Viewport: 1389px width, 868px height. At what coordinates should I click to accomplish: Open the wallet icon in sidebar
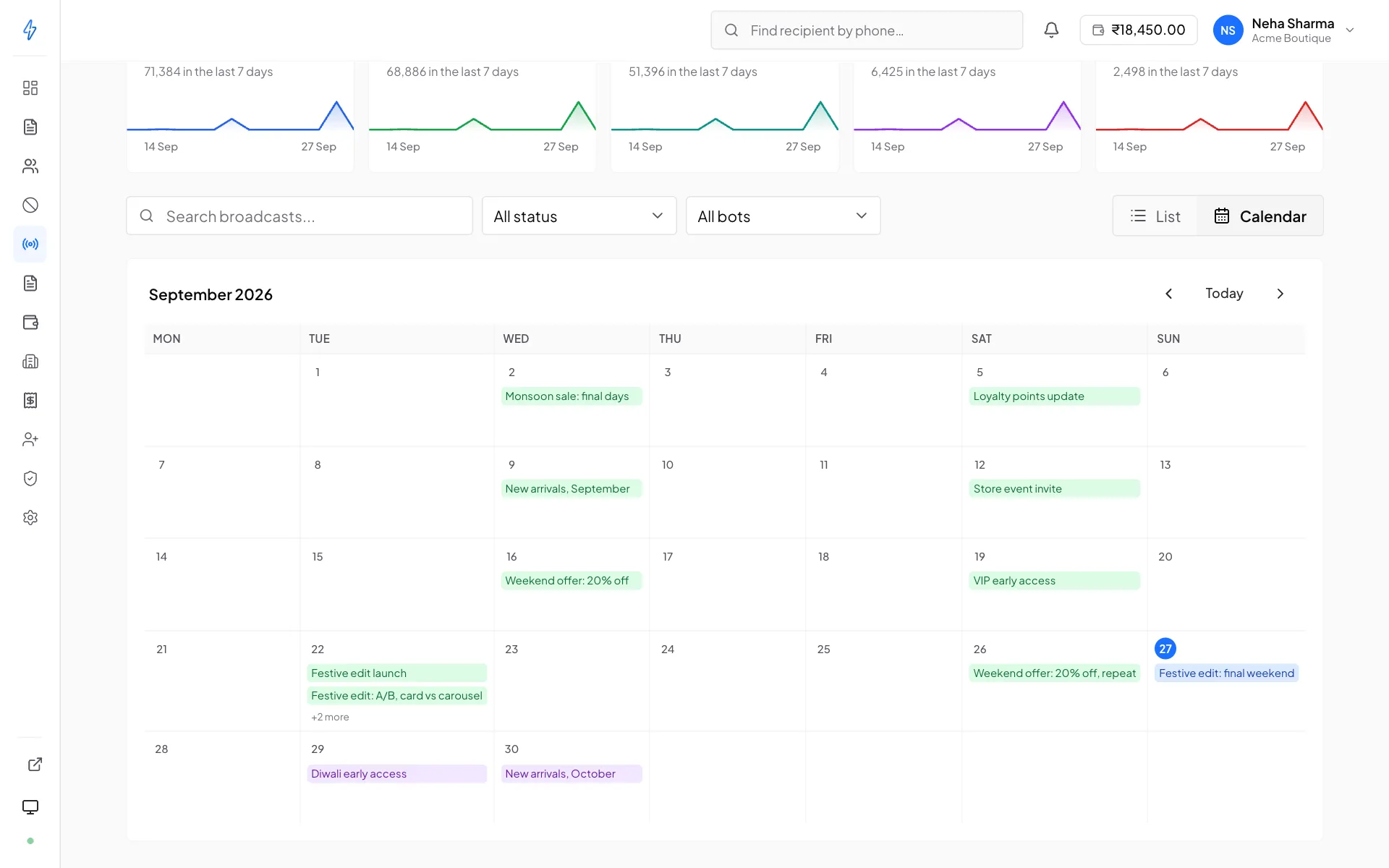[30, 323]
